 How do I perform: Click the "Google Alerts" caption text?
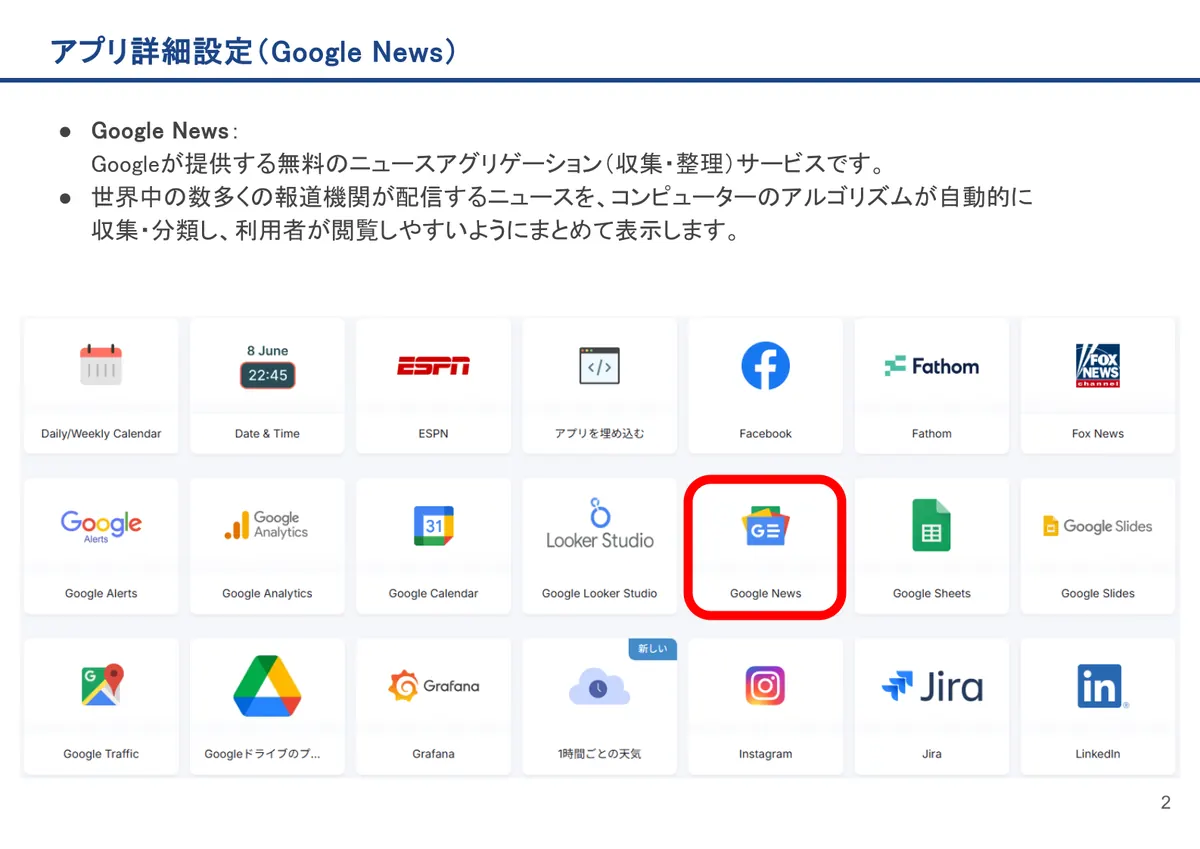(101, 594)
